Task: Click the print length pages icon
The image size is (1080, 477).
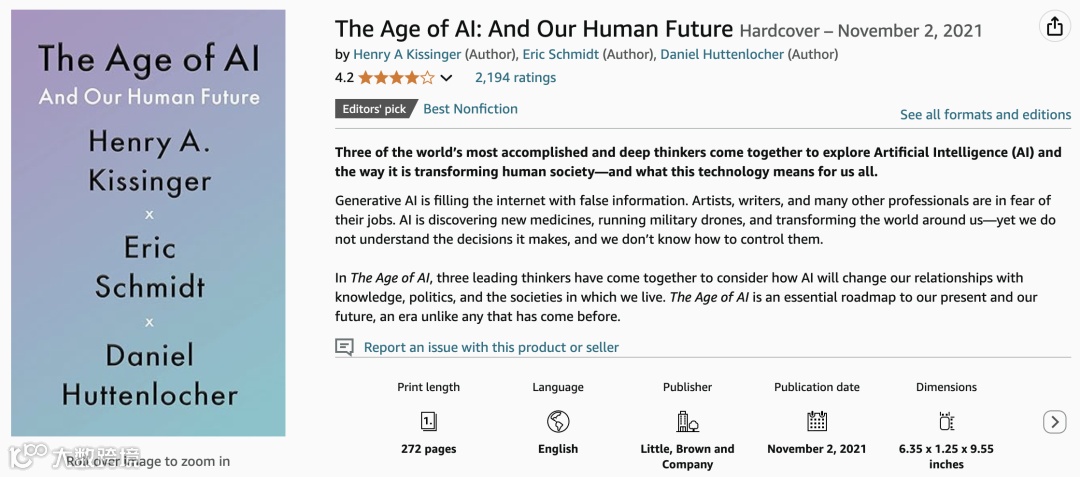Action: [429, 421]
